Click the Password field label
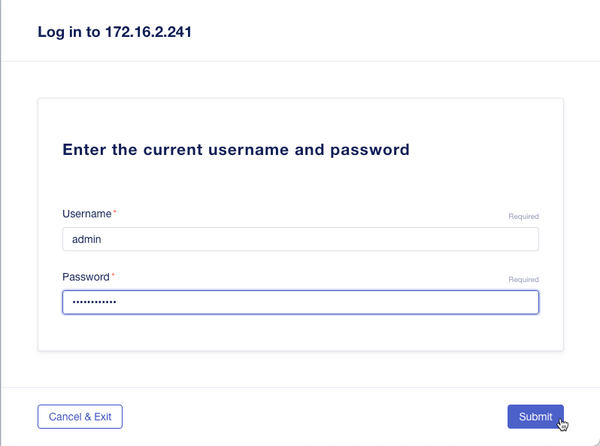The height and width of the screenshot is (446, 600). tap(85, 277)
